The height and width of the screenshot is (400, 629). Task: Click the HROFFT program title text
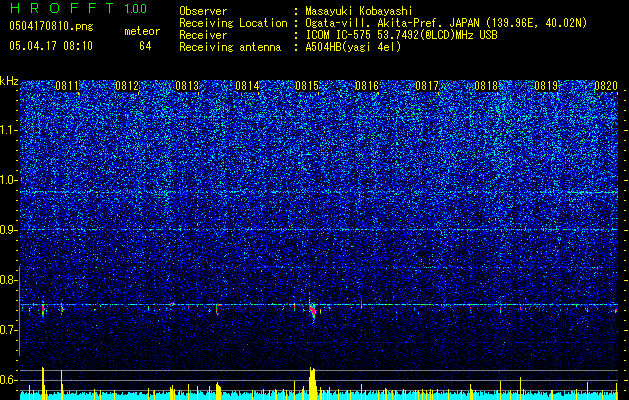(62, 8)
